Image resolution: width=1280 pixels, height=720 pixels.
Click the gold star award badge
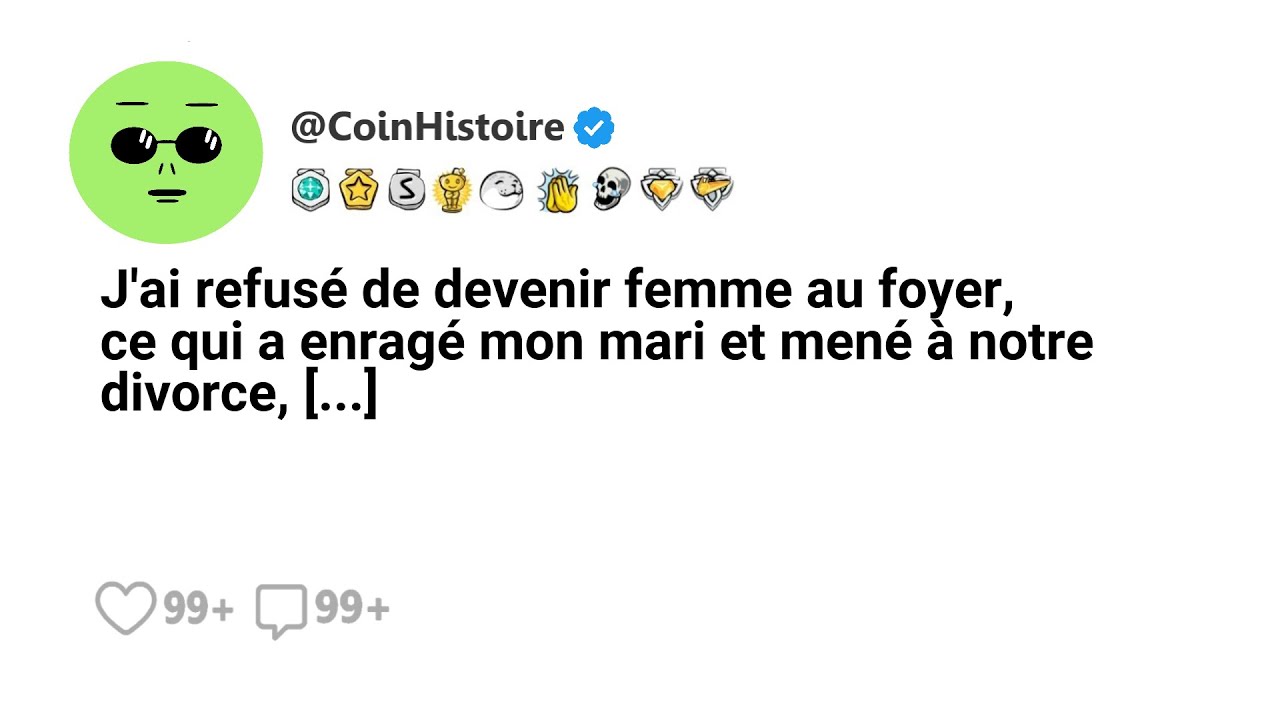point(357,190)
